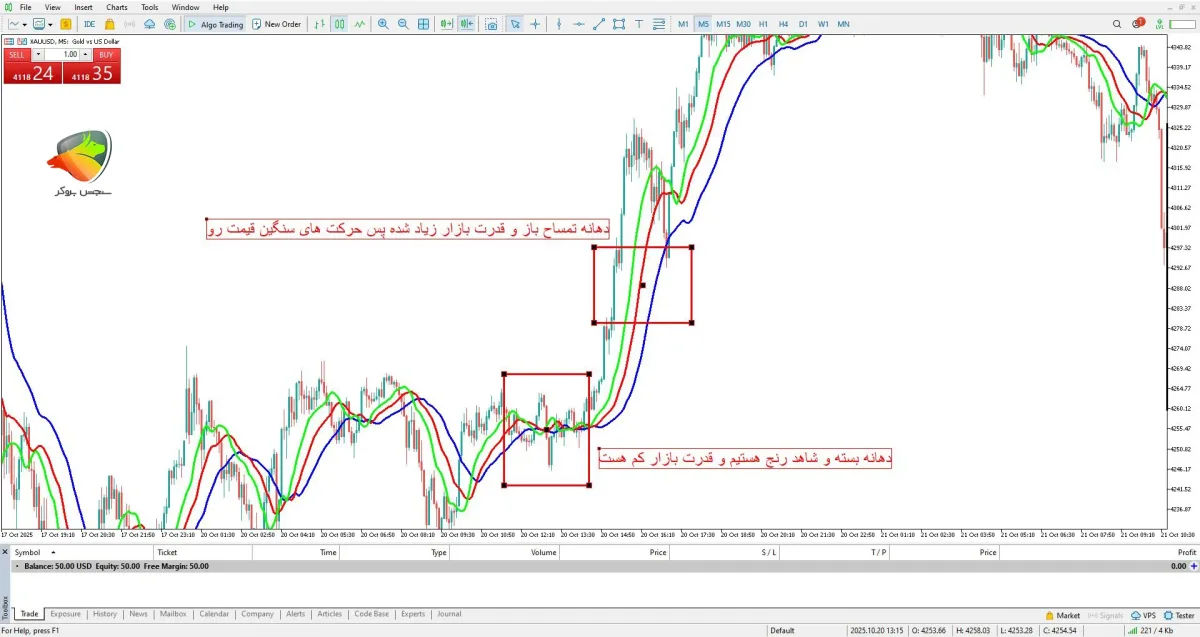Click the volume input field showing 1.00
Screen dimensions: 1200x637
[x=64, y=54]
